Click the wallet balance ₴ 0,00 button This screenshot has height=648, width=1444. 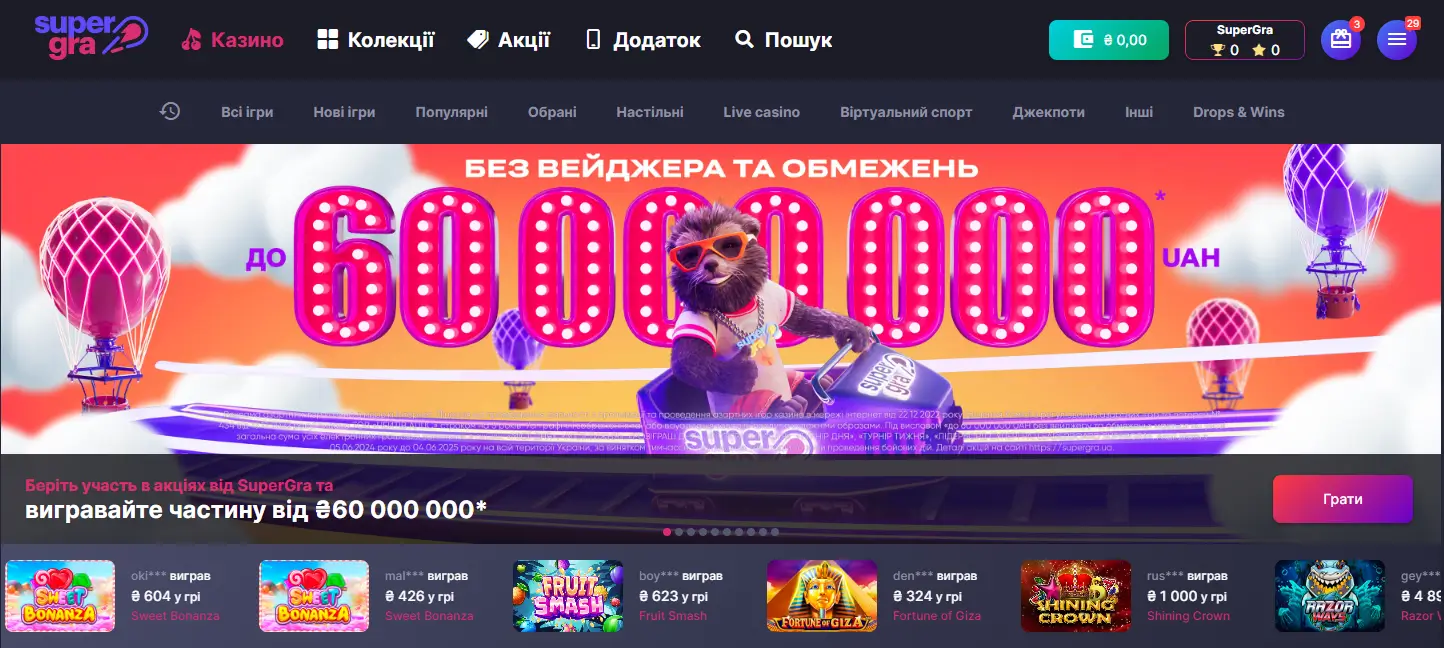click(1109, 40)
